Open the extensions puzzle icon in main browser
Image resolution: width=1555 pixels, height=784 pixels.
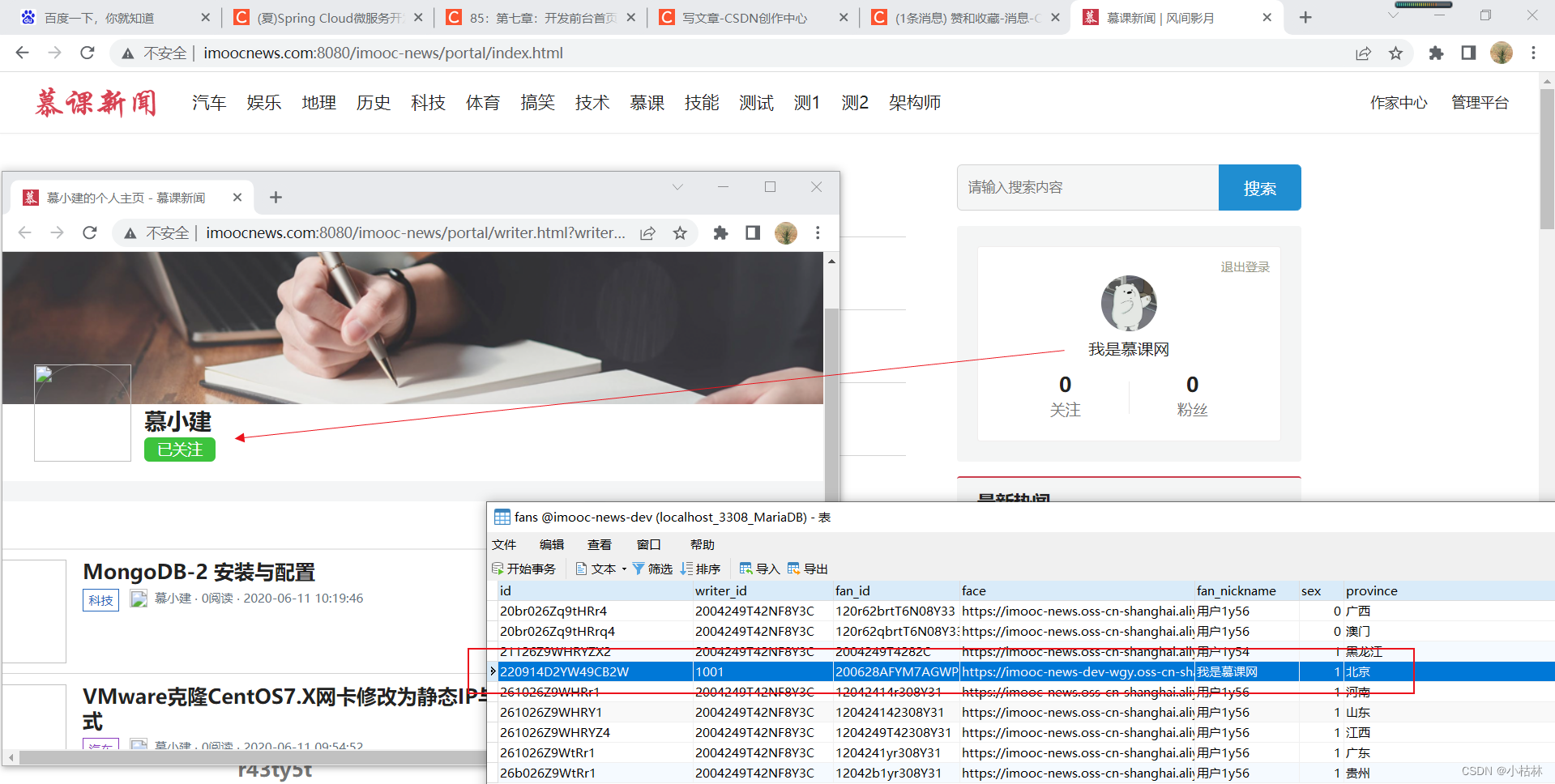click(x=1436, y=53)
